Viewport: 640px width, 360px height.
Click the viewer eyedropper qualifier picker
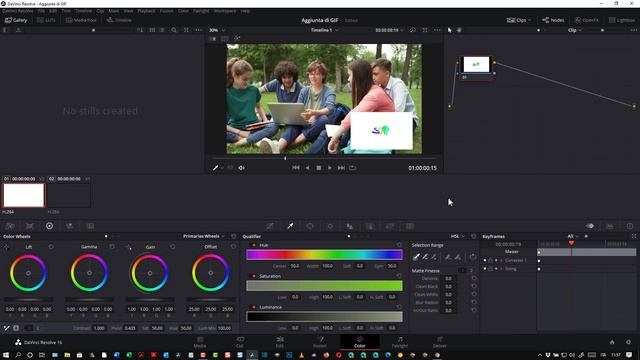tap(215, 168)
